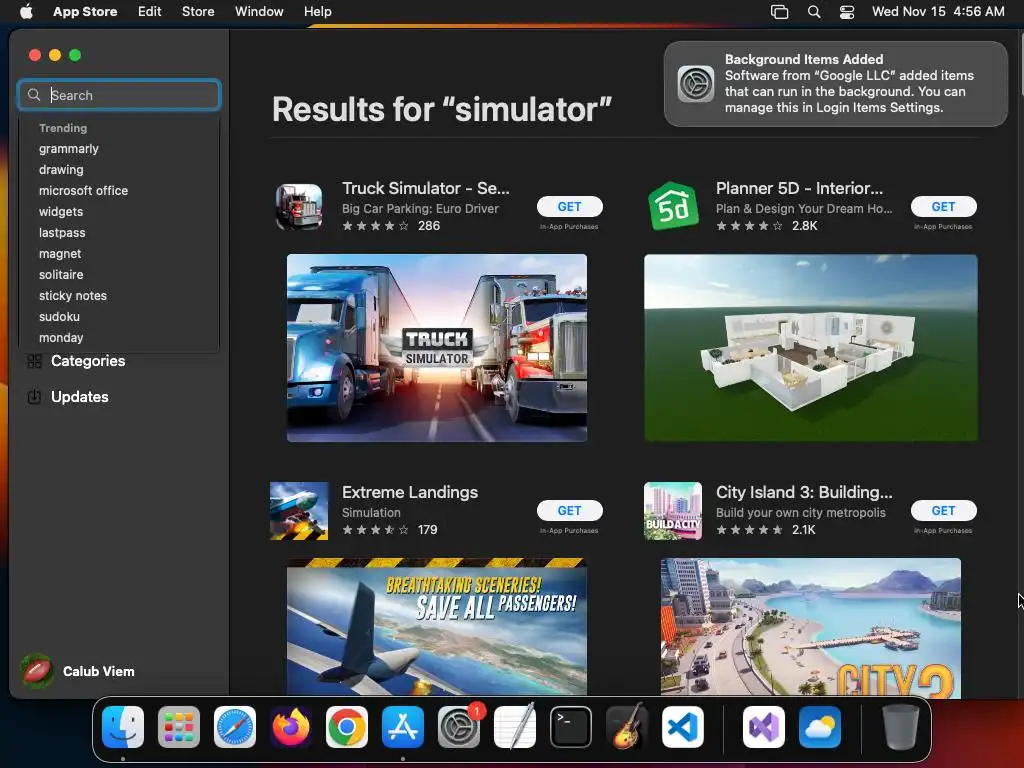
Task: Open Terminal from the Dock
Action: [x=571, y=727]
